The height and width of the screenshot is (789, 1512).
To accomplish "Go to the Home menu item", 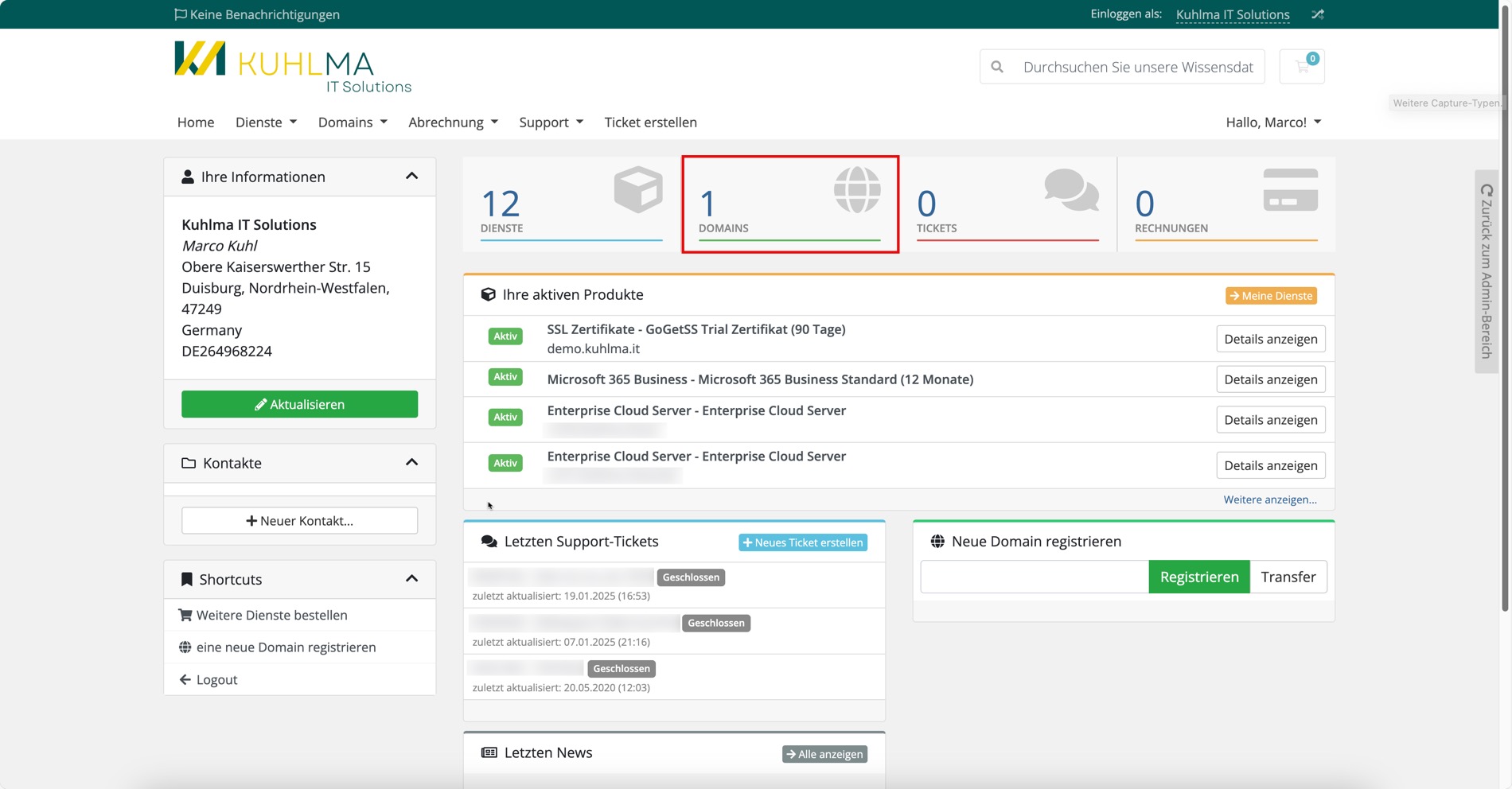I will pyautogui.click(x=196, y=122).
